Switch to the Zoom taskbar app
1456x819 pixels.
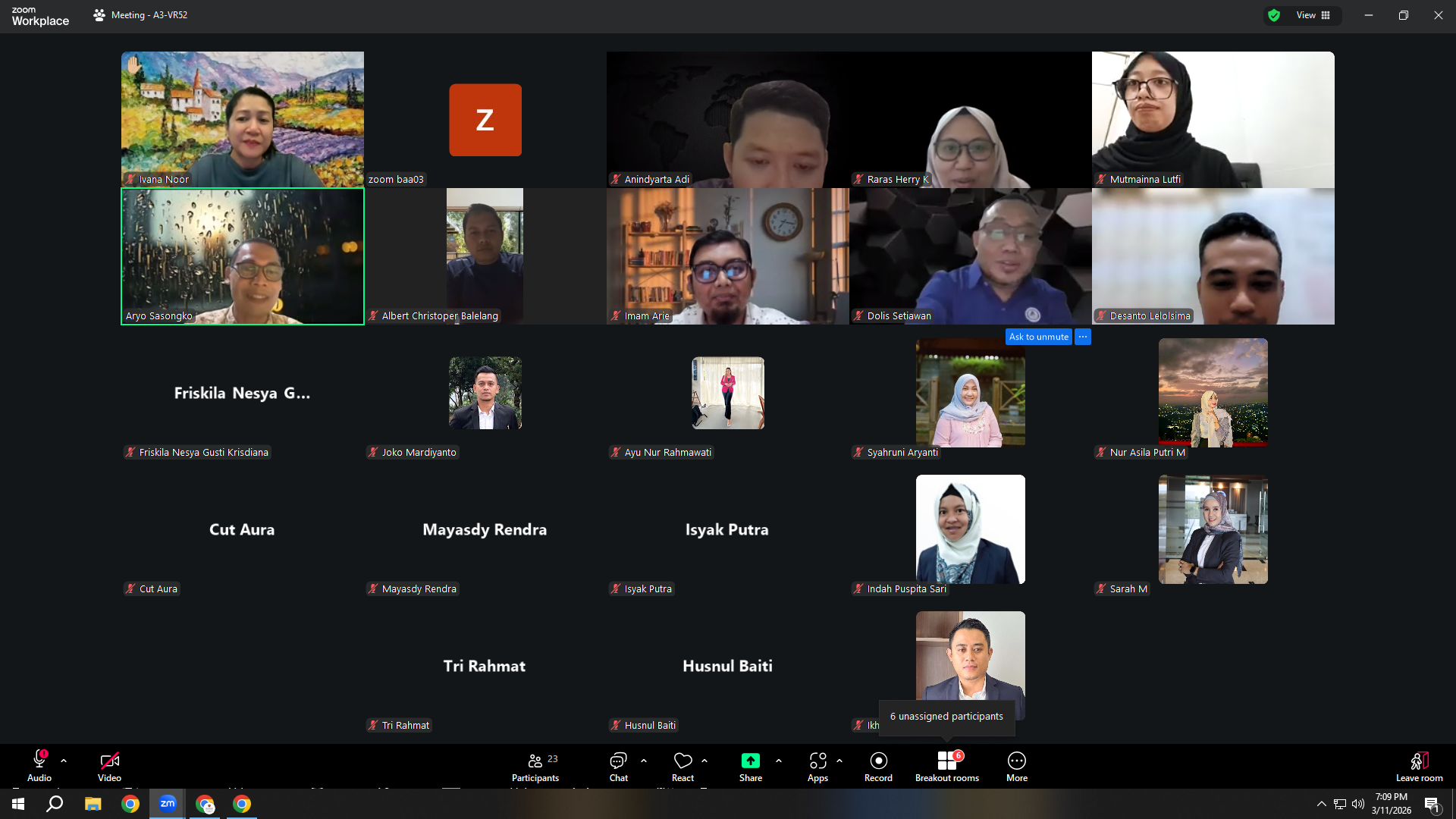click(168, 804)
